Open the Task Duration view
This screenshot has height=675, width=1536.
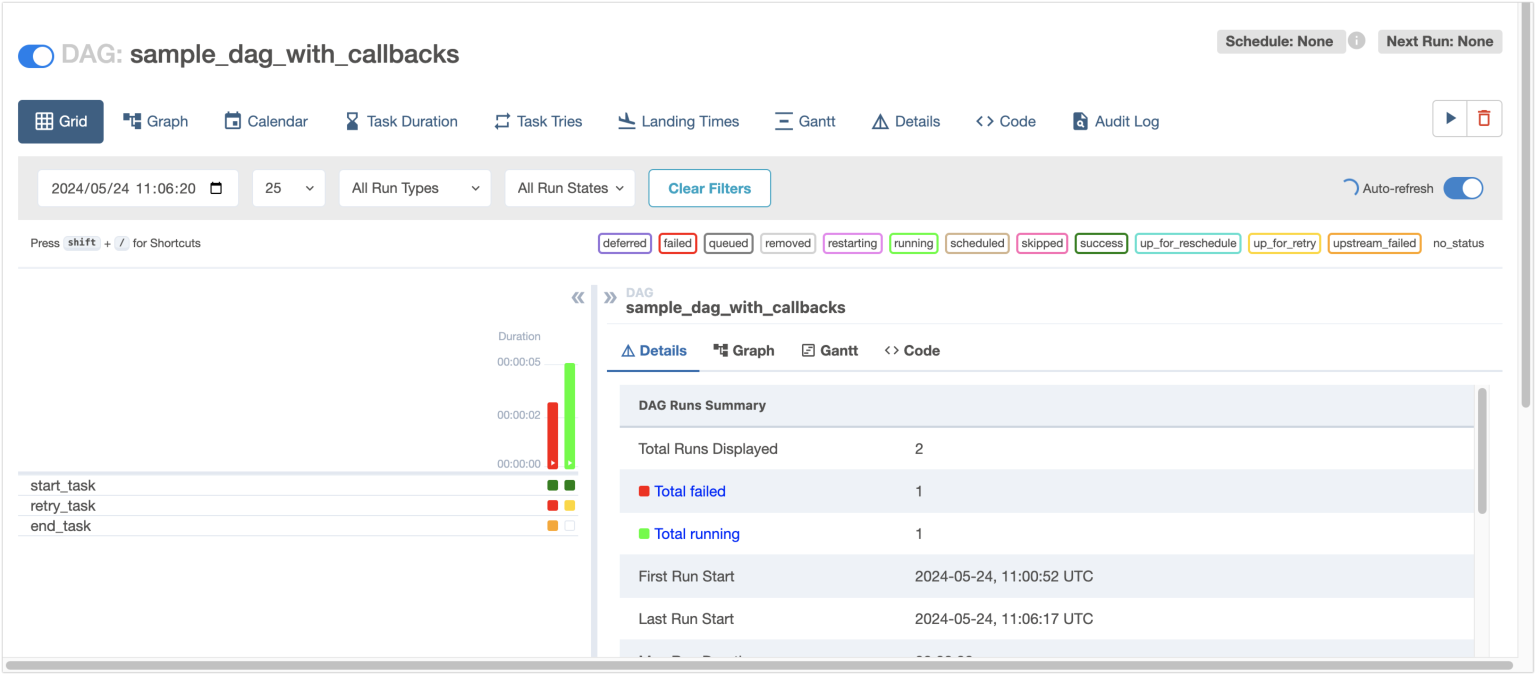(x=400, y=121)
